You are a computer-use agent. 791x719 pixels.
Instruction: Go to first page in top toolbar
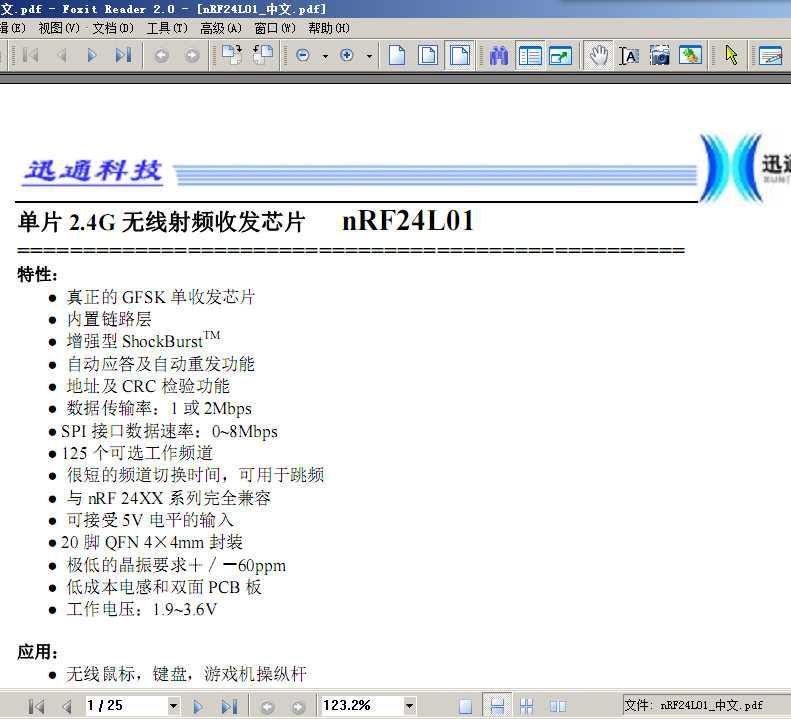31,55
